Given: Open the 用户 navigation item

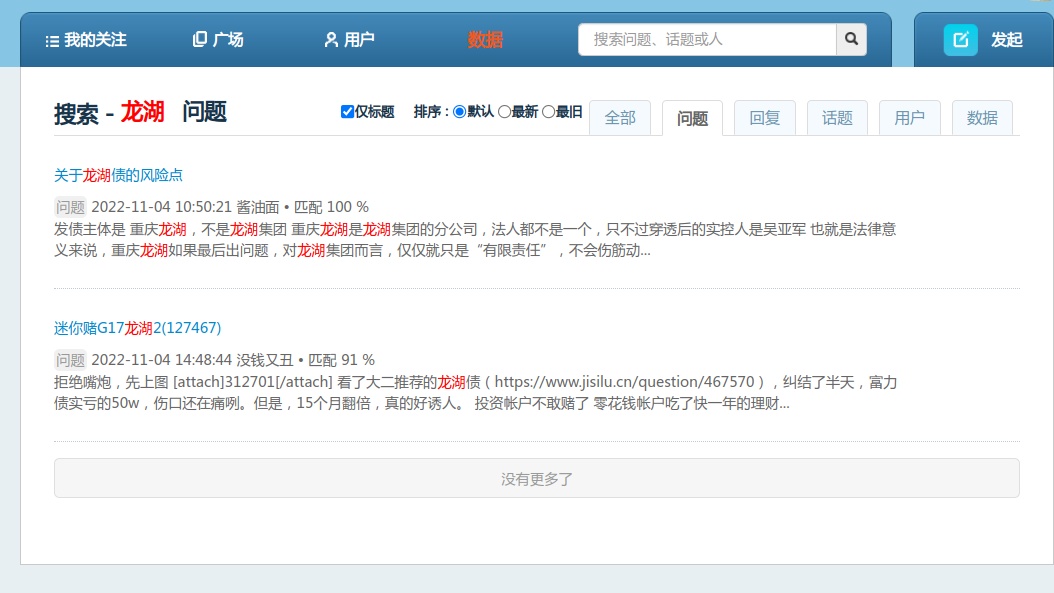Looking at the screenshot, I should coord(349,40).
